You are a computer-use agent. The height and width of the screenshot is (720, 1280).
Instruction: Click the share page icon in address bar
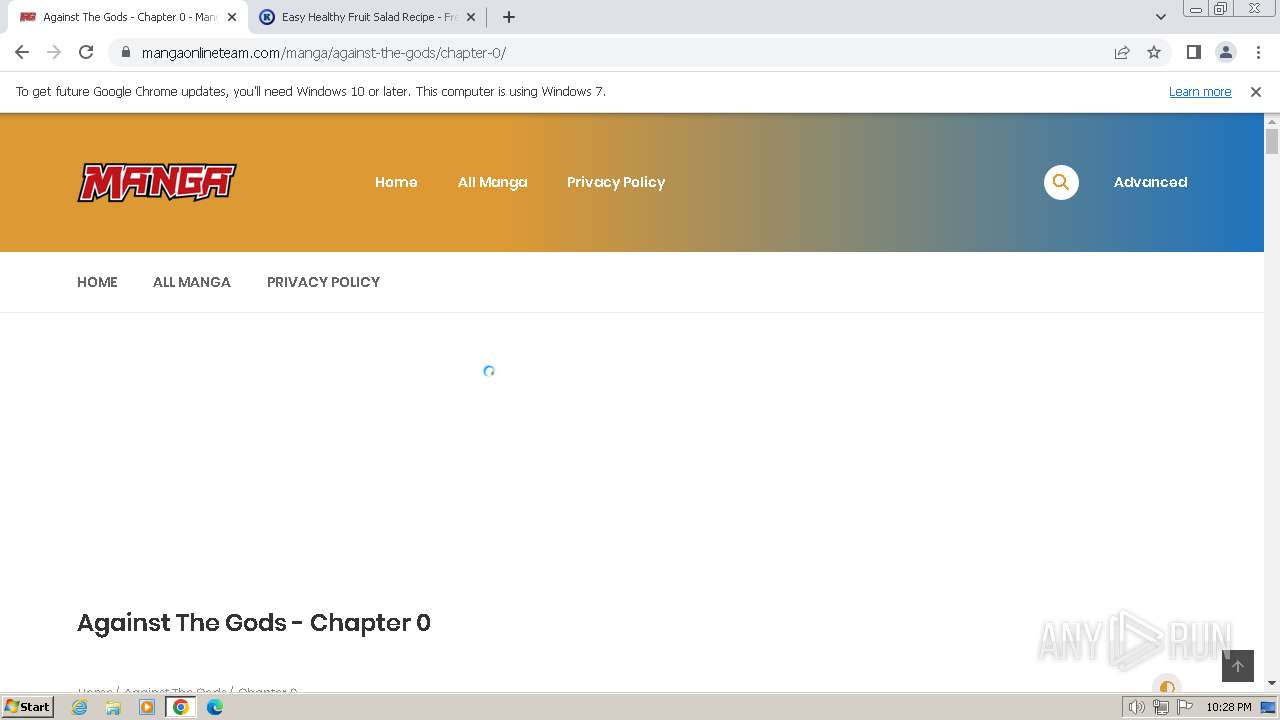pos(1122,52)
